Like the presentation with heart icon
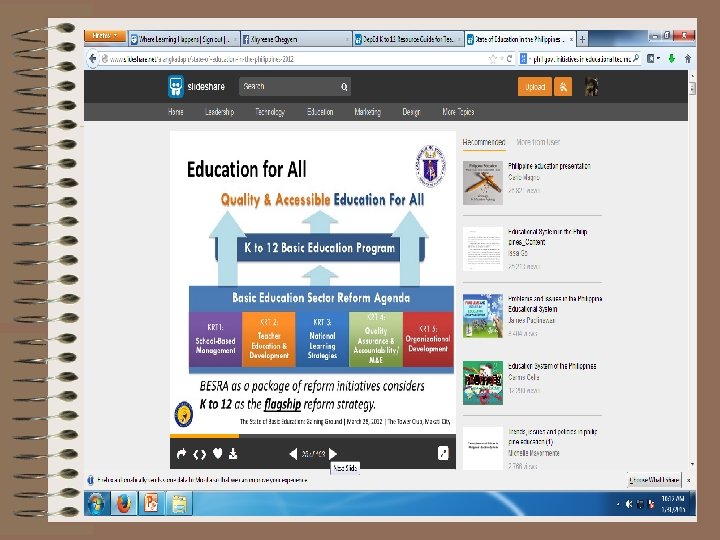720x540 pixels. pos(218,453)
